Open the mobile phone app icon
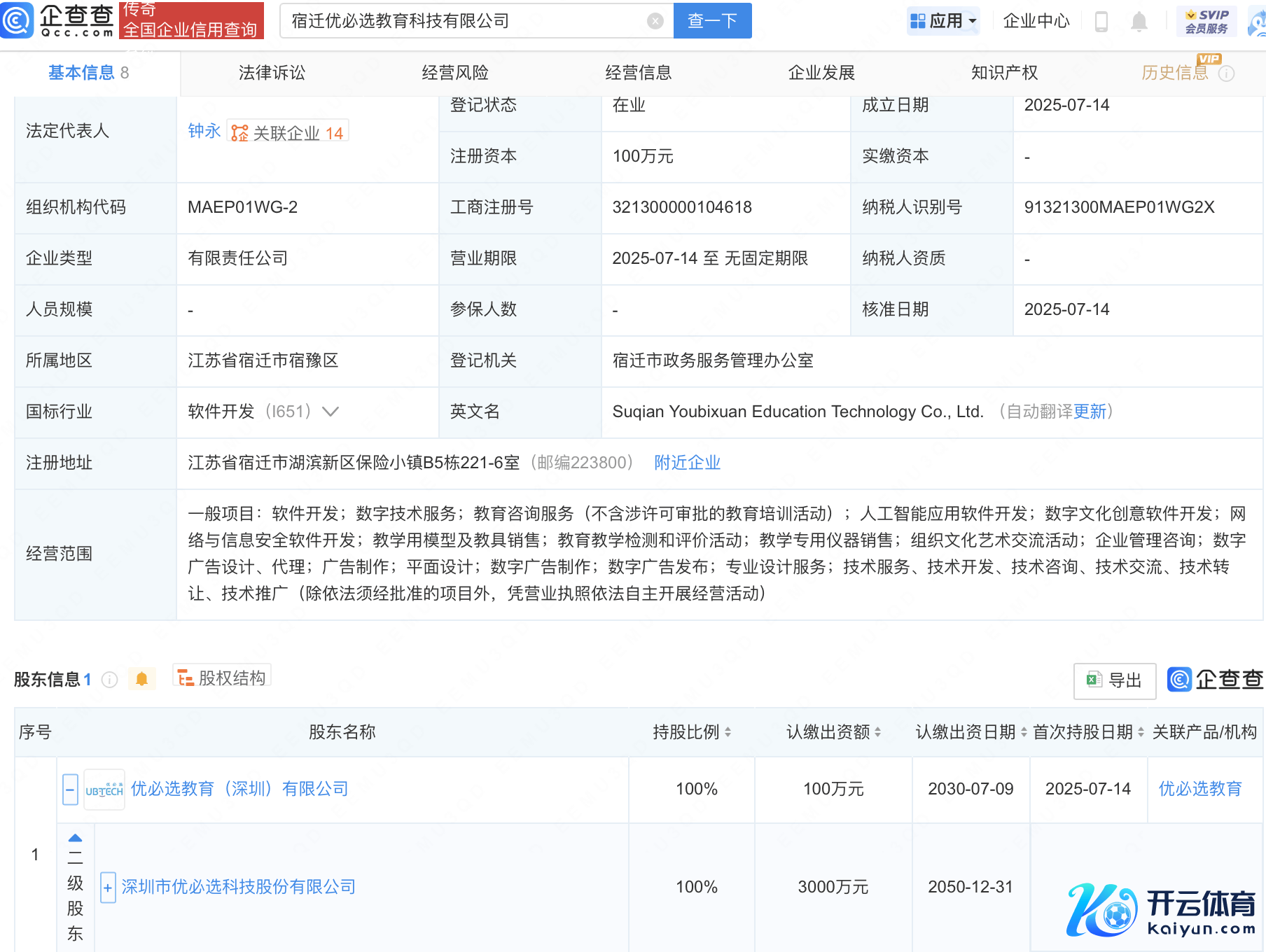The image size is (1266, 952). coord(1101,22)
